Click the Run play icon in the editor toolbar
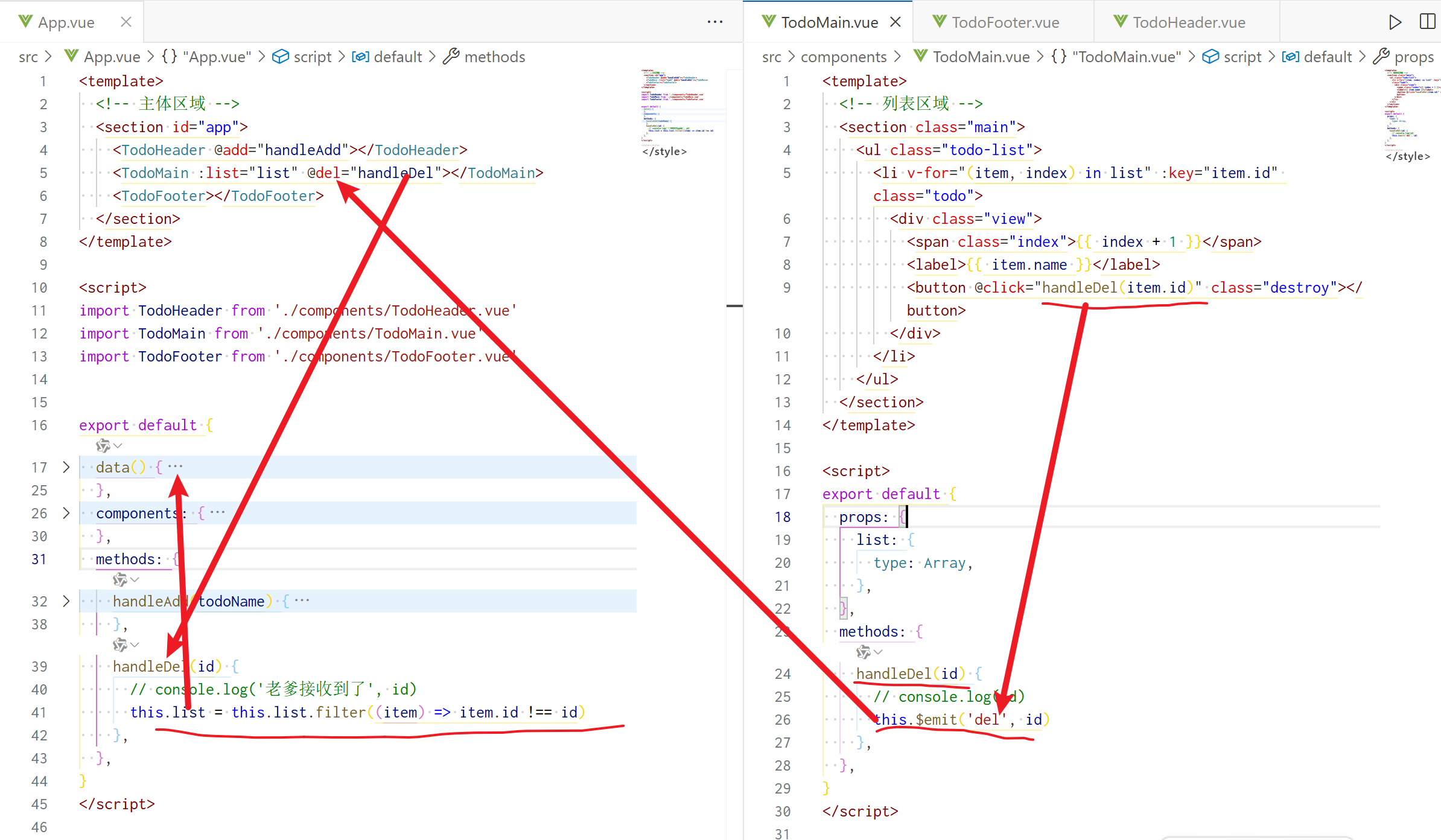This screenshot has width=1441, height=840. (x=1395, y=22)
